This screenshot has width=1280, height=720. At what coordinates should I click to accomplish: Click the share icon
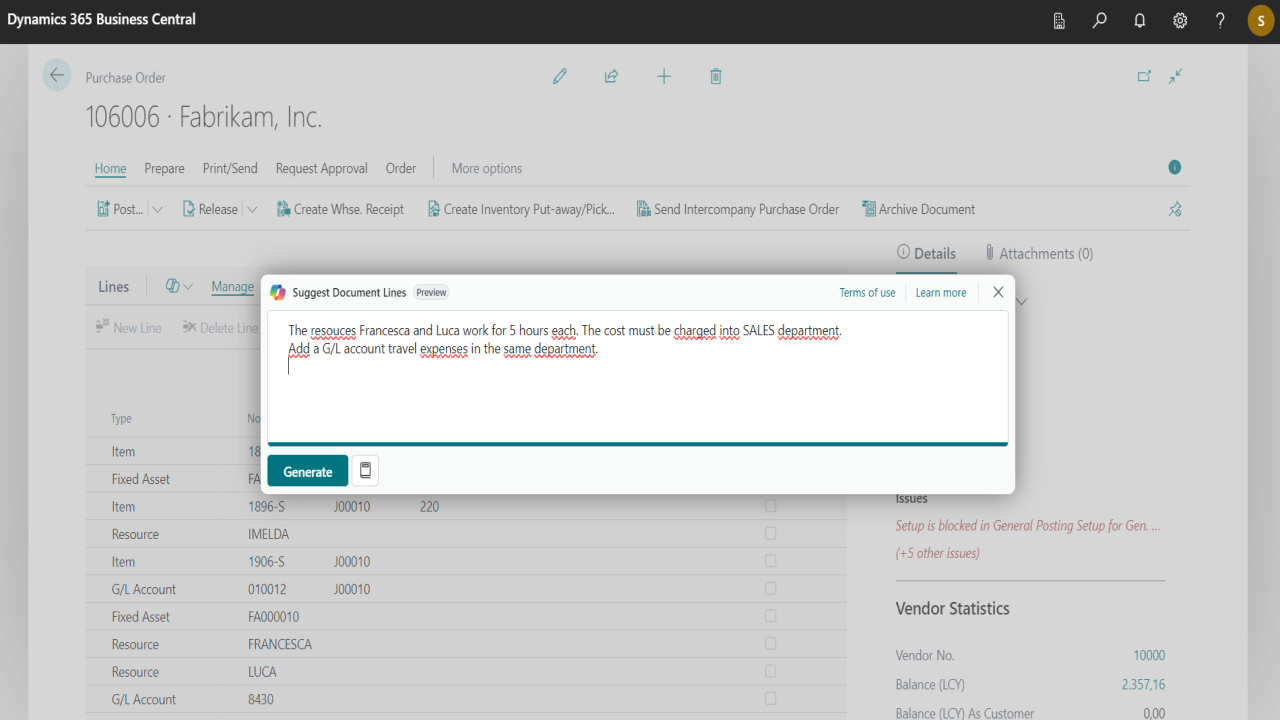[x=611, y=76]
